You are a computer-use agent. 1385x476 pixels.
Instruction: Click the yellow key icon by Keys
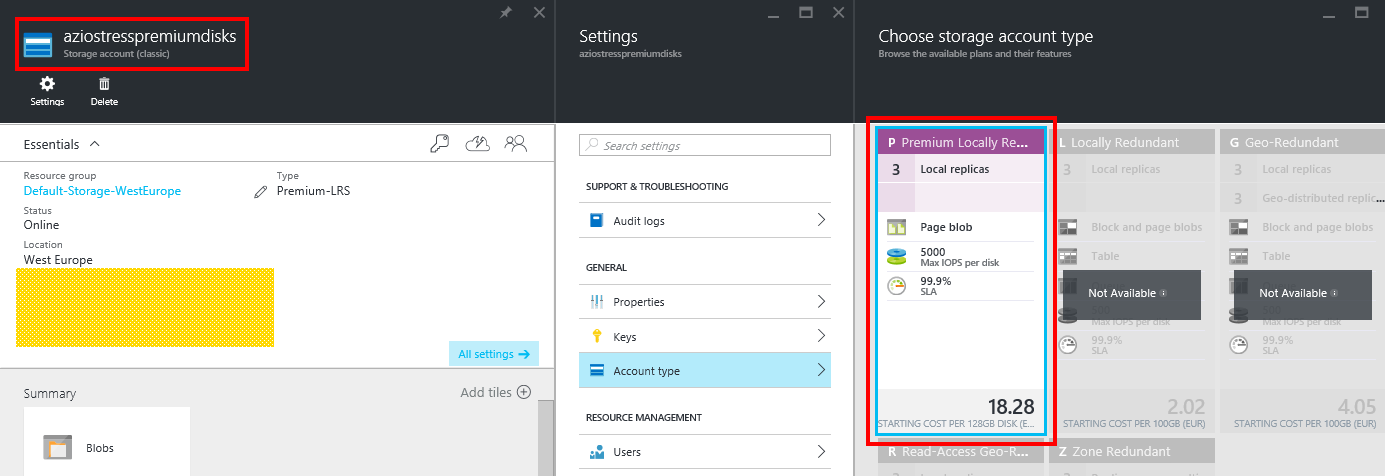(597, 336)
